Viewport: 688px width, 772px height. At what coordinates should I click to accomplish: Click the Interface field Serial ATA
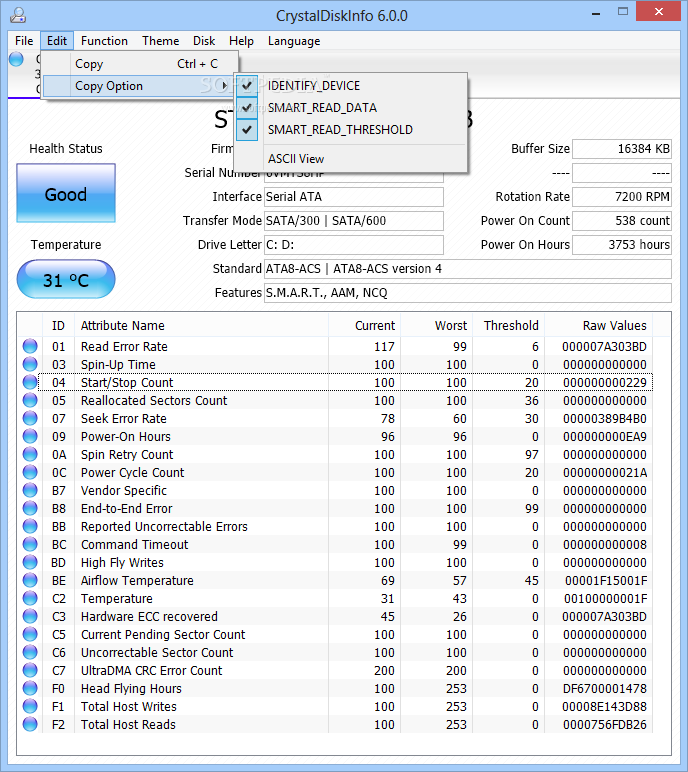tap(354, 197)
